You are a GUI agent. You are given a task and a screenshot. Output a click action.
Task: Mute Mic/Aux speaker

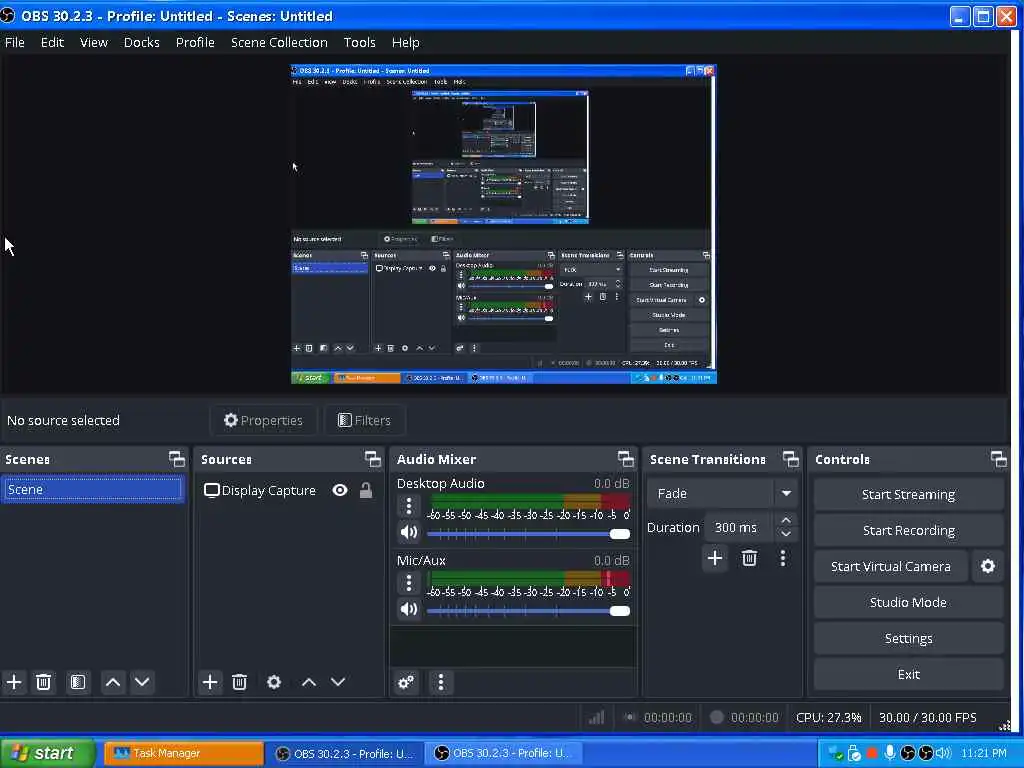(409, 609)
